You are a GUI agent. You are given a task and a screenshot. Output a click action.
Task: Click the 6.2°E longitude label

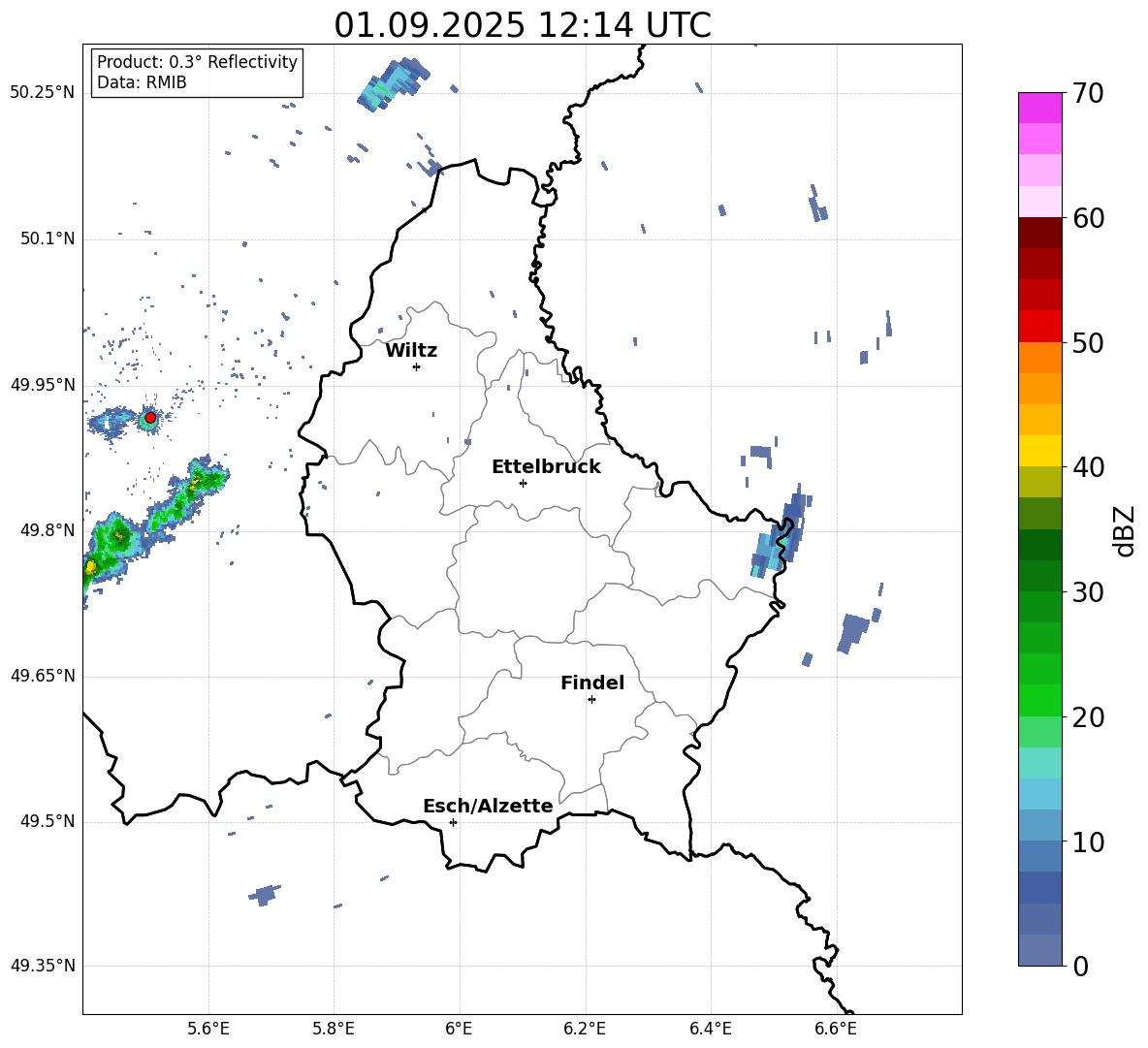click(x=585, y=1029)
